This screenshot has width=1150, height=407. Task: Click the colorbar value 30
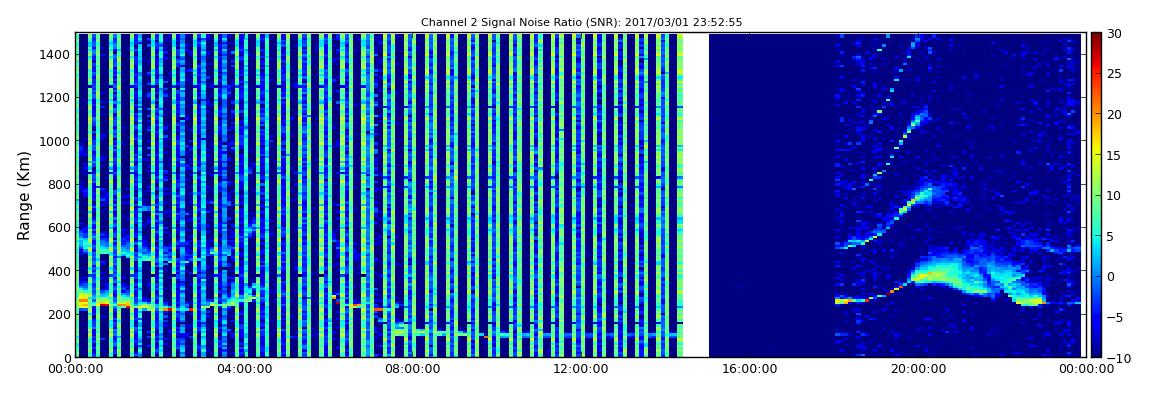click(x=1114, y=34)
